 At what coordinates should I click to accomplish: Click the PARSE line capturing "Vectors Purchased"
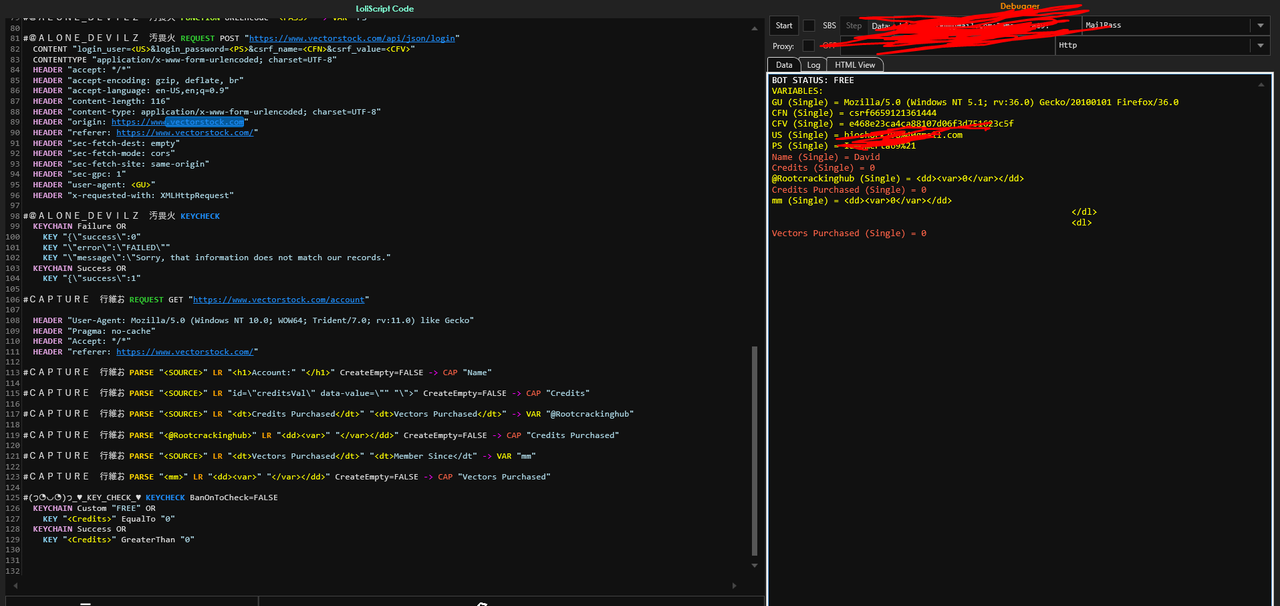[286, 477]
